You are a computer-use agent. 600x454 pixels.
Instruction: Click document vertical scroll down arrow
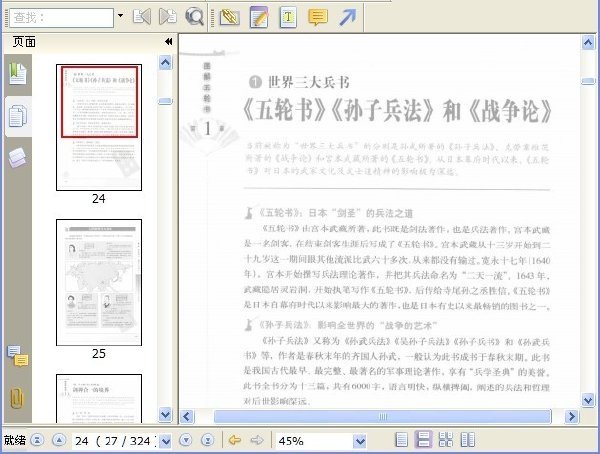click(588, 400)
